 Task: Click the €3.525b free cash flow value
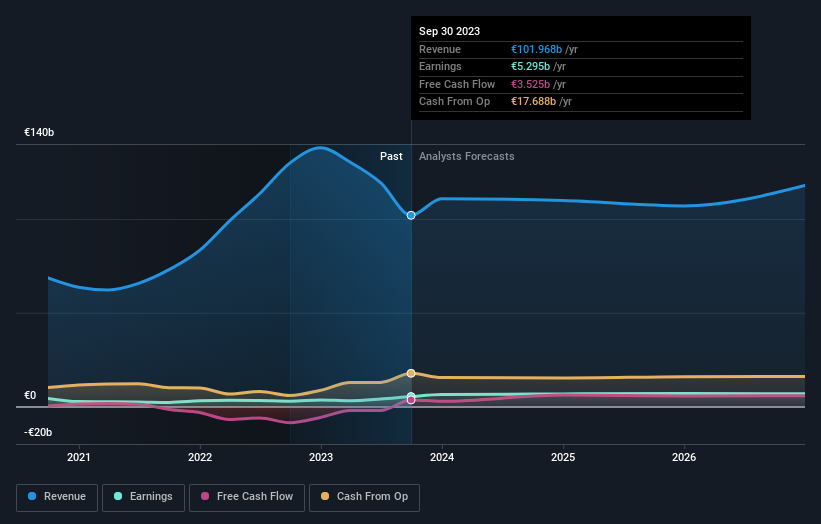[530, 84]
